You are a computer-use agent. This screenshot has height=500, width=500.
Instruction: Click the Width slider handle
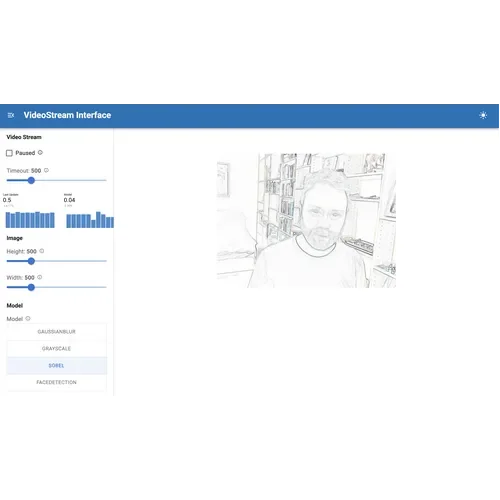31,287
